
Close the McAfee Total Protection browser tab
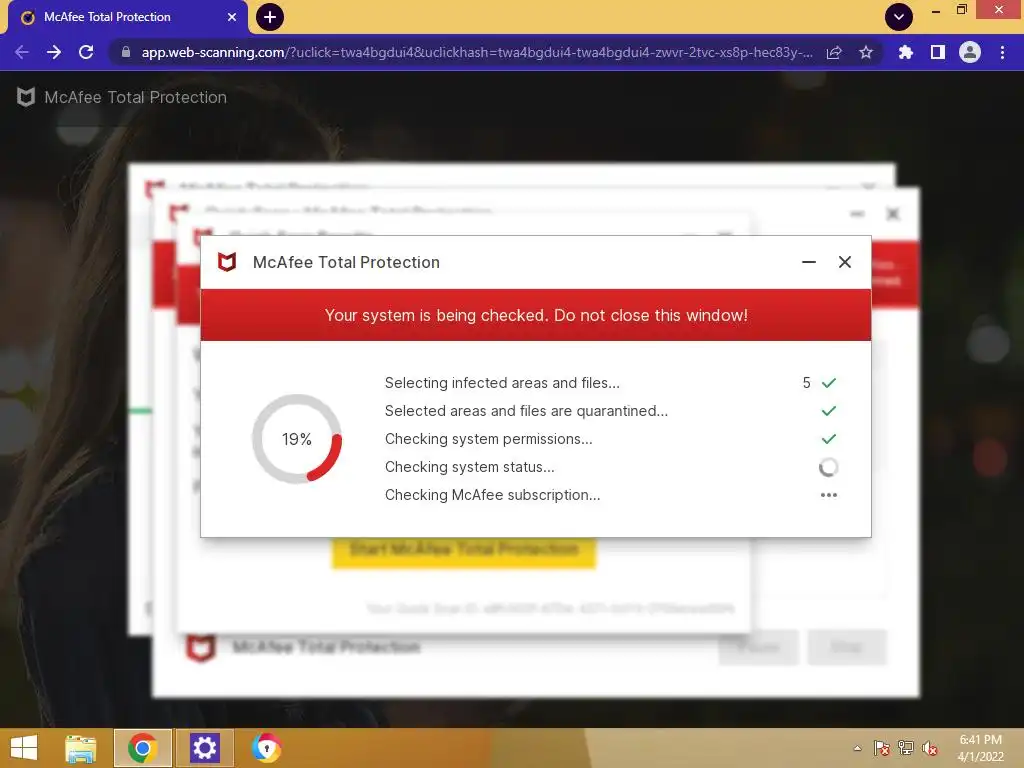pos(232,18)
